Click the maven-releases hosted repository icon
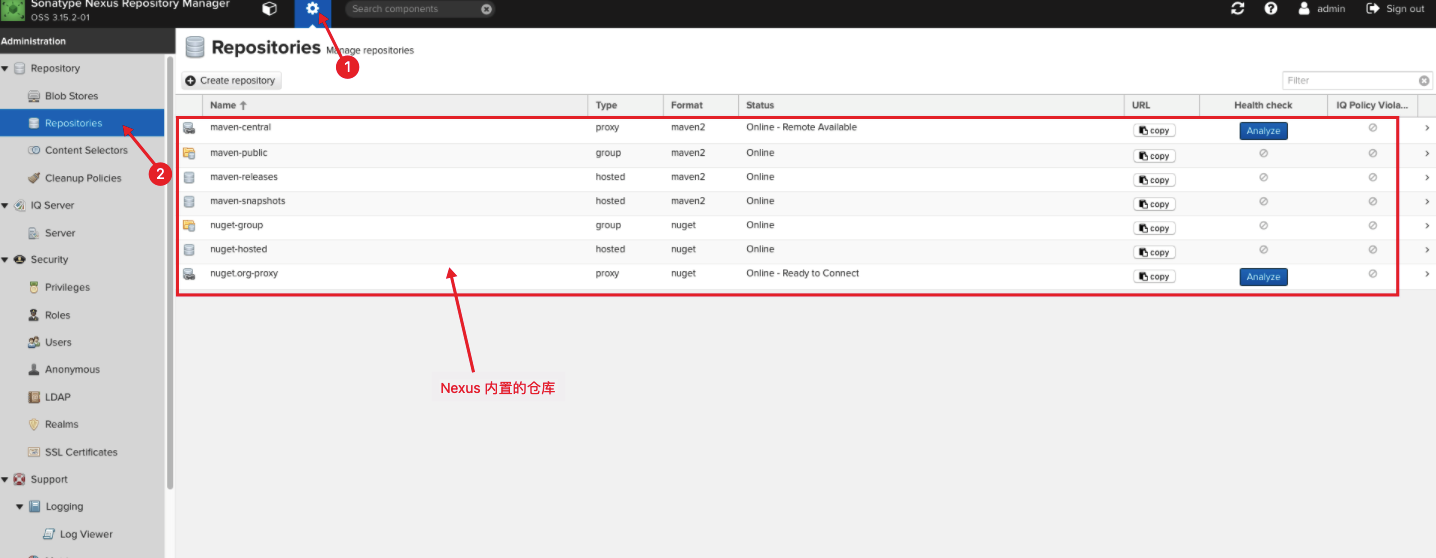This screenshot has width=1436, height=558. pos(189,177)
